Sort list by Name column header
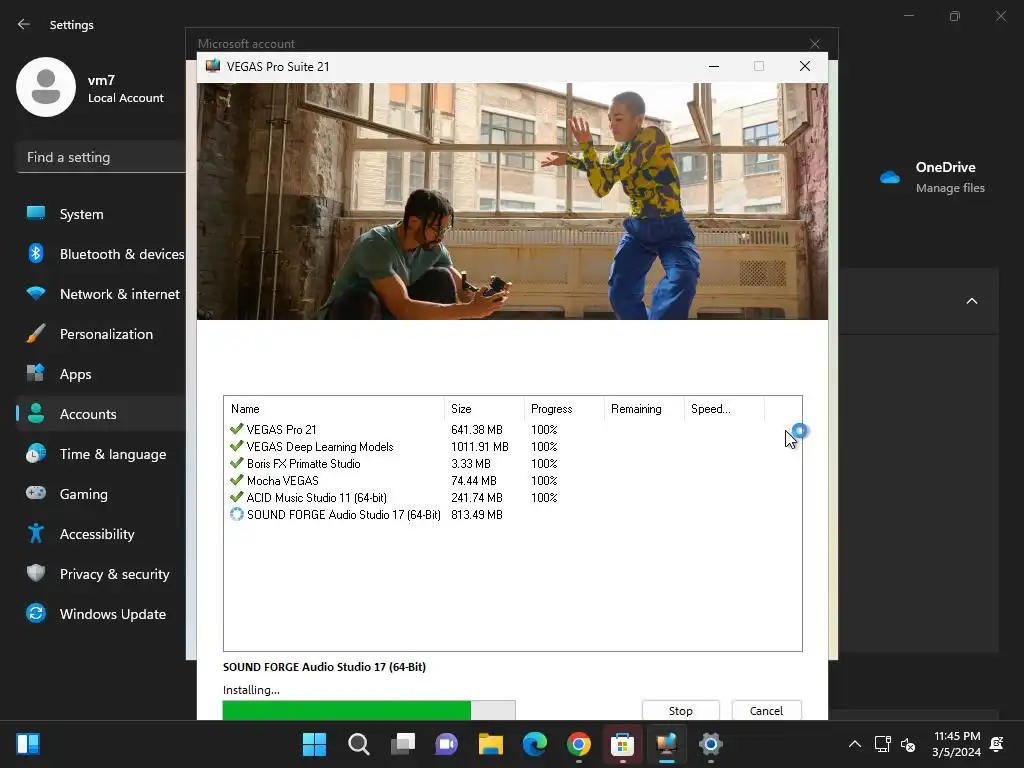This screenshot has width=1024, height=768. [334, 409]
